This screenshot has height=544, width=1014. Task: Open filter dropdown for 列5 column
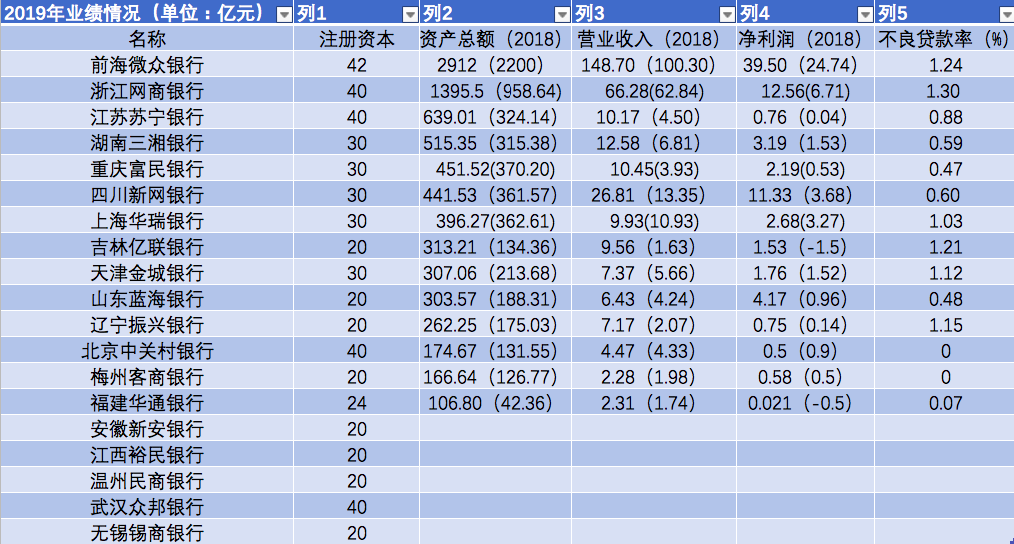(x=1006, y=14)
